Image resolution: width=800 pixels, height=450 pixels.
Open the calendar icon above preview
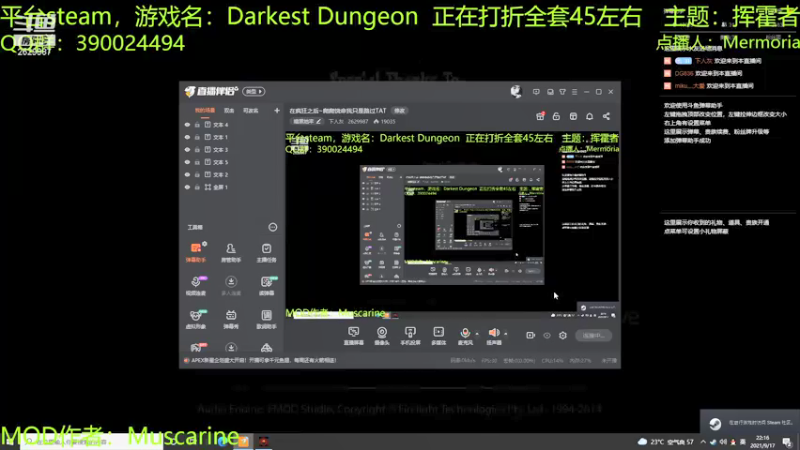point(573,116)
